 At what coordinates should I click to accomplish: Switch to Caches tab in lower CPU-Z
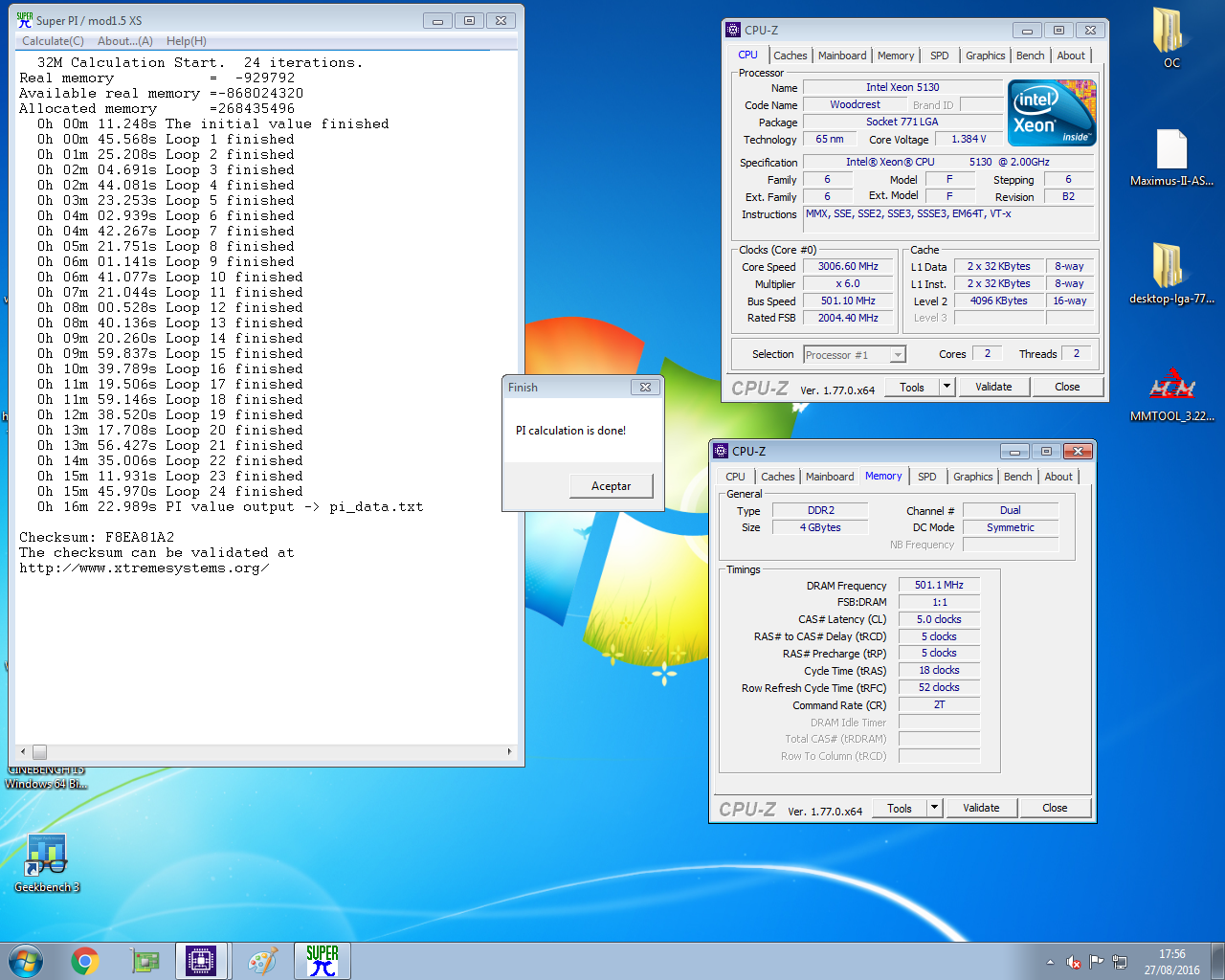778,477
